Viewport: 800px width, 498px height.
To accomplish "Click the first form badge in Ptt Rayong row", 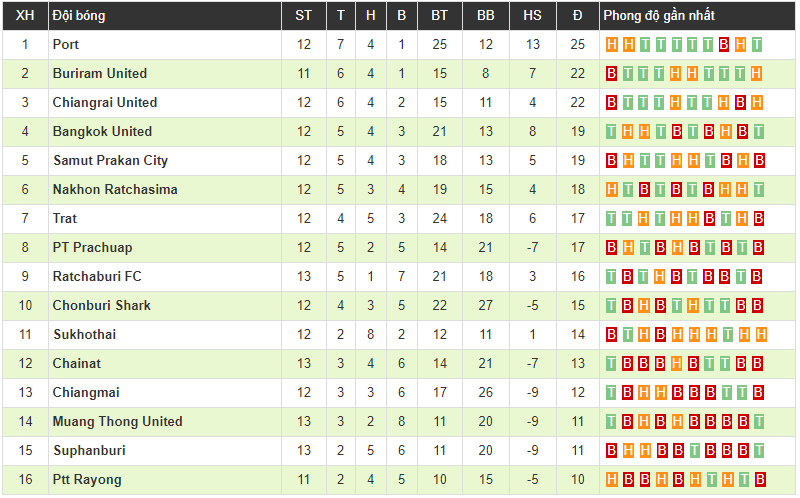I will point(612,480).
